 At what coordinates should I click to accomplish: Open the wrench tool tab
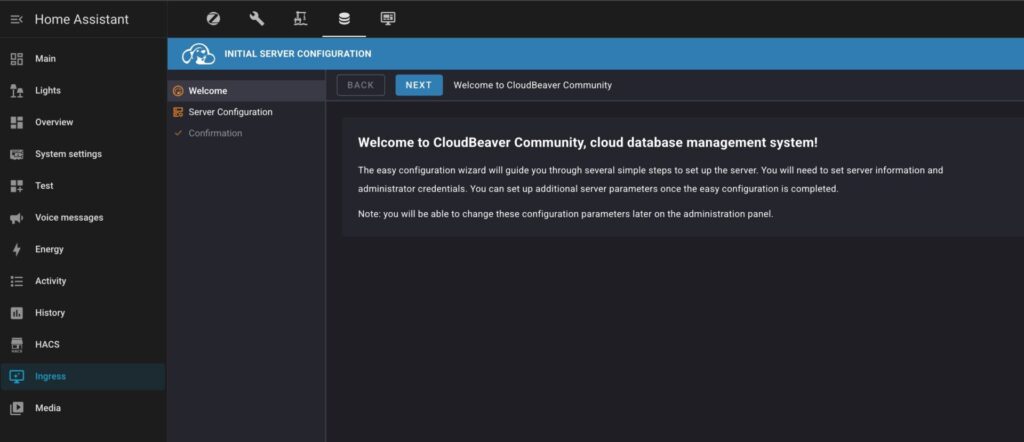point(257,18)
